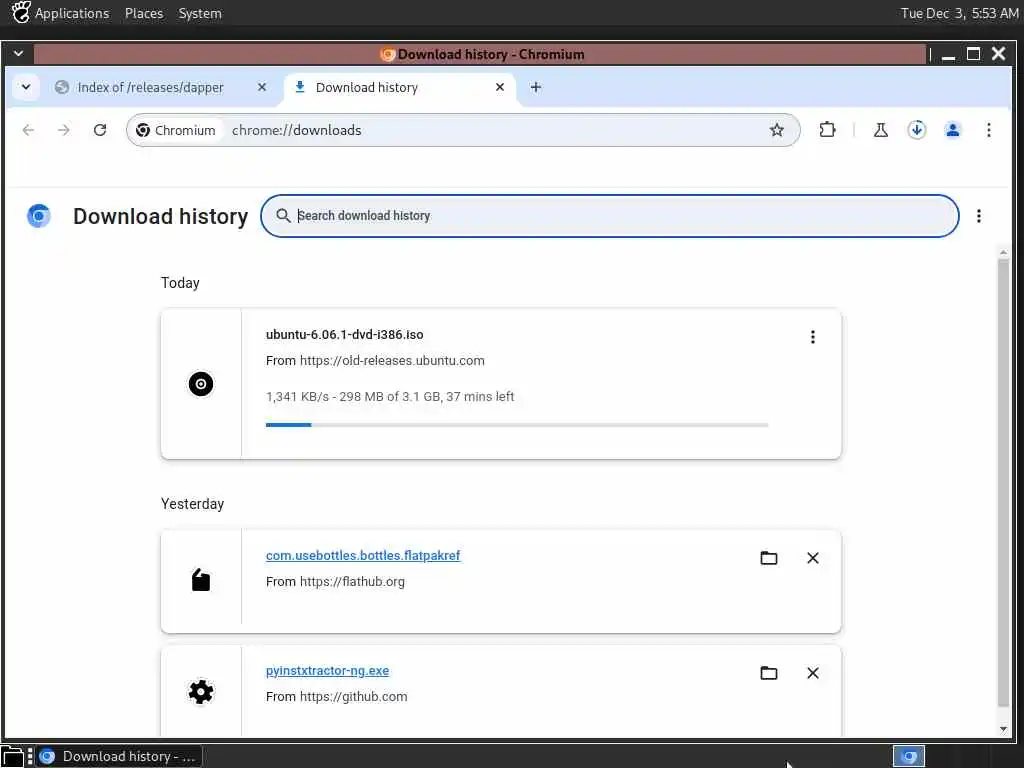1024x768 pixels.
Task: Click Download history taskbar window button
Action: (x=120, y=756)
